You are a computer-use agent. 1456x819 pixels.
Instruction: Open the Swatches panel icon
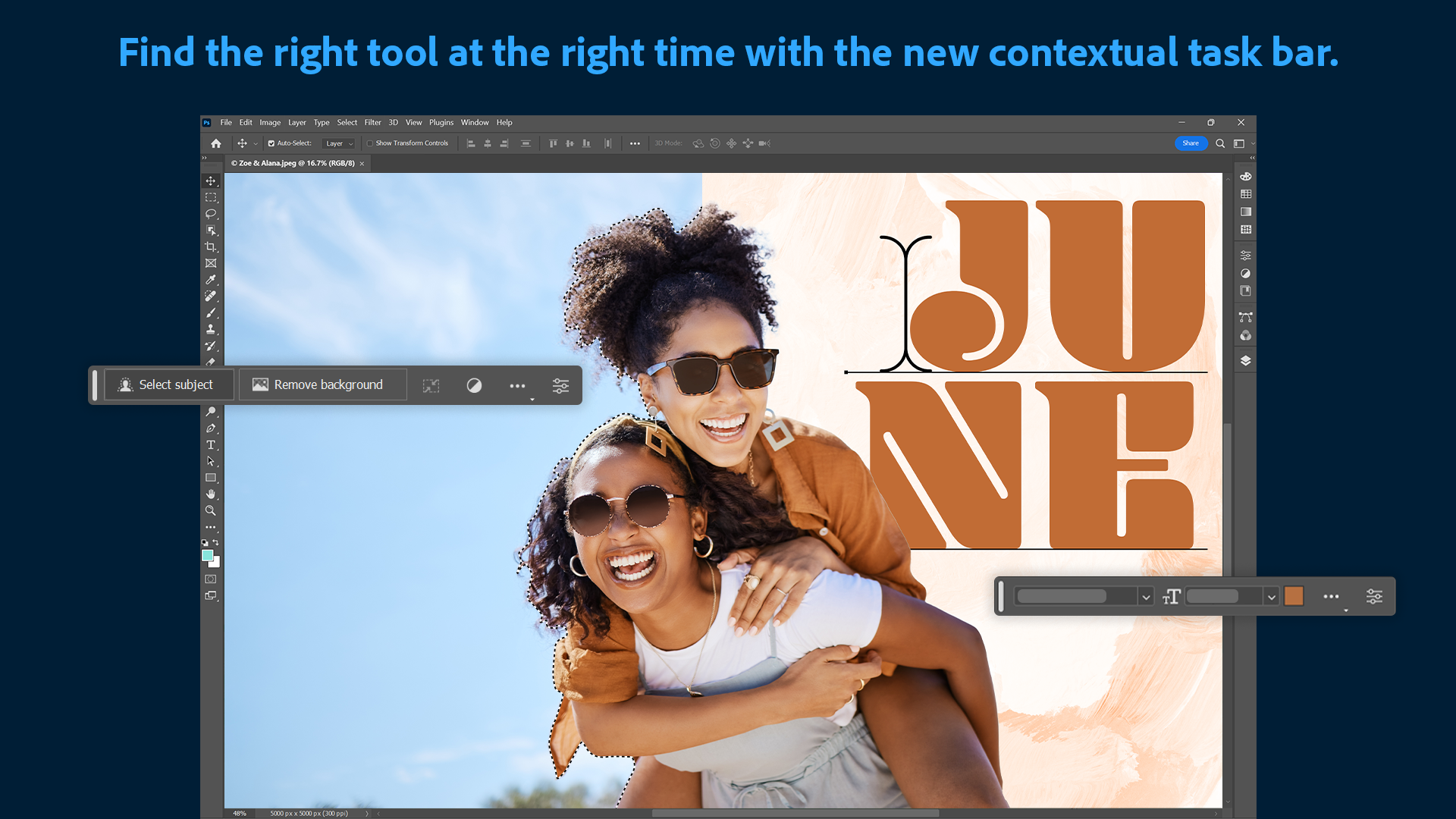point(1247,194)
